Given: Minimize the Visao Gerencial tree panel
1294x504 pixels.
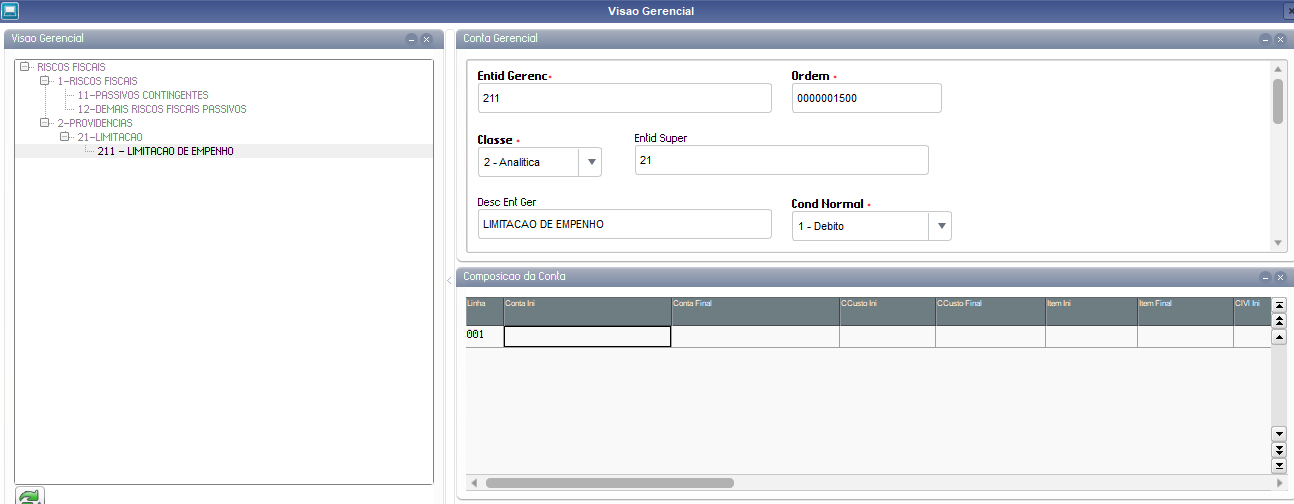Looking at the screenshot, I should 411,39.
